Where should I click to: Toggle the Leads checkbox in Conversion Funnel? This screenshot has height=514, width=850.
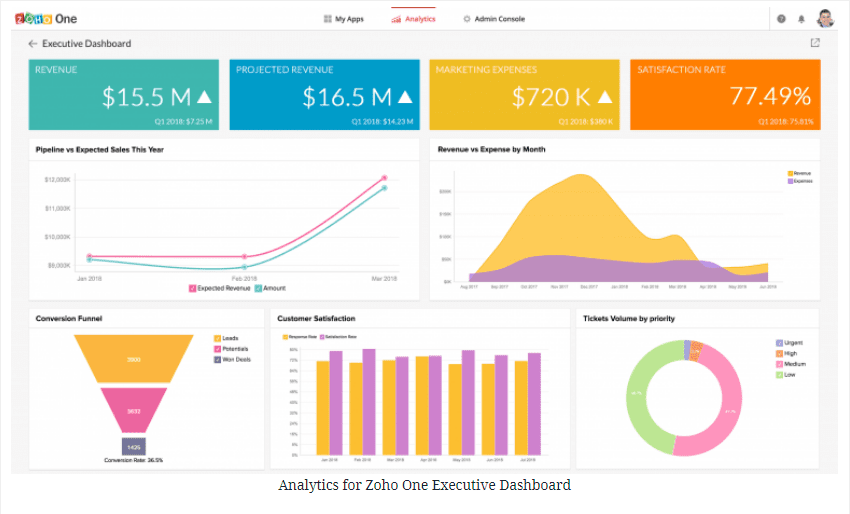217,339
